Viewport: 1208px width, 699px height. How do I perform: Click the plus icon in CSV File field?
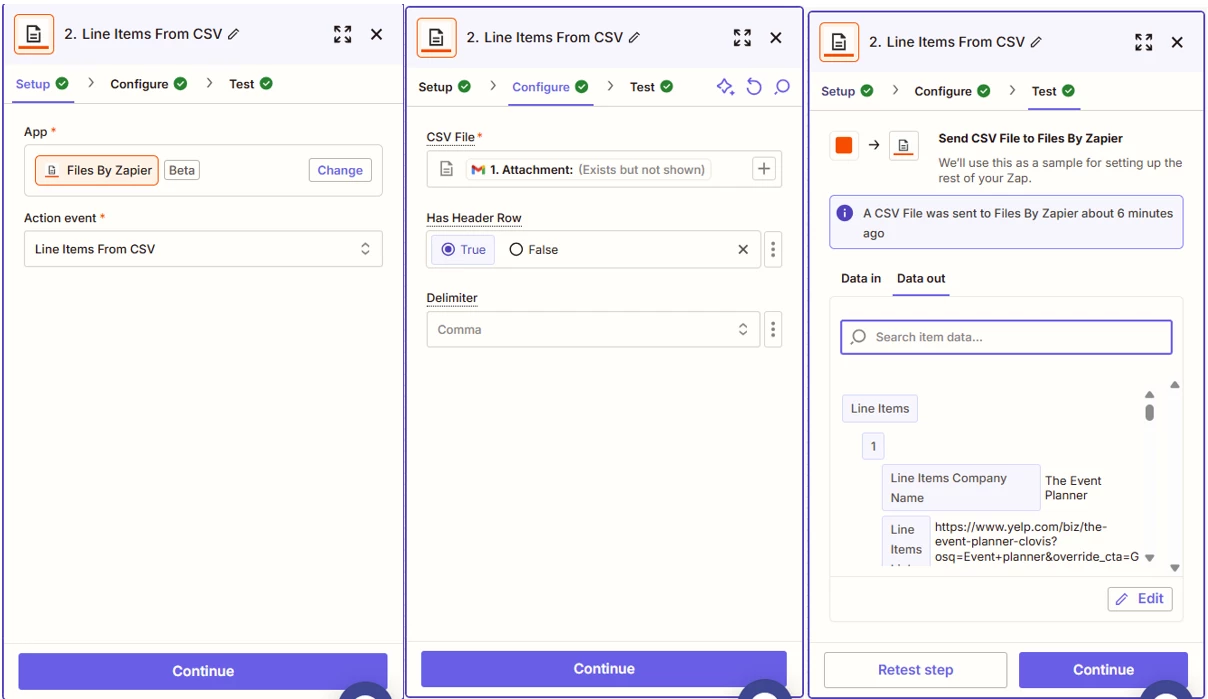click(764, 169)
